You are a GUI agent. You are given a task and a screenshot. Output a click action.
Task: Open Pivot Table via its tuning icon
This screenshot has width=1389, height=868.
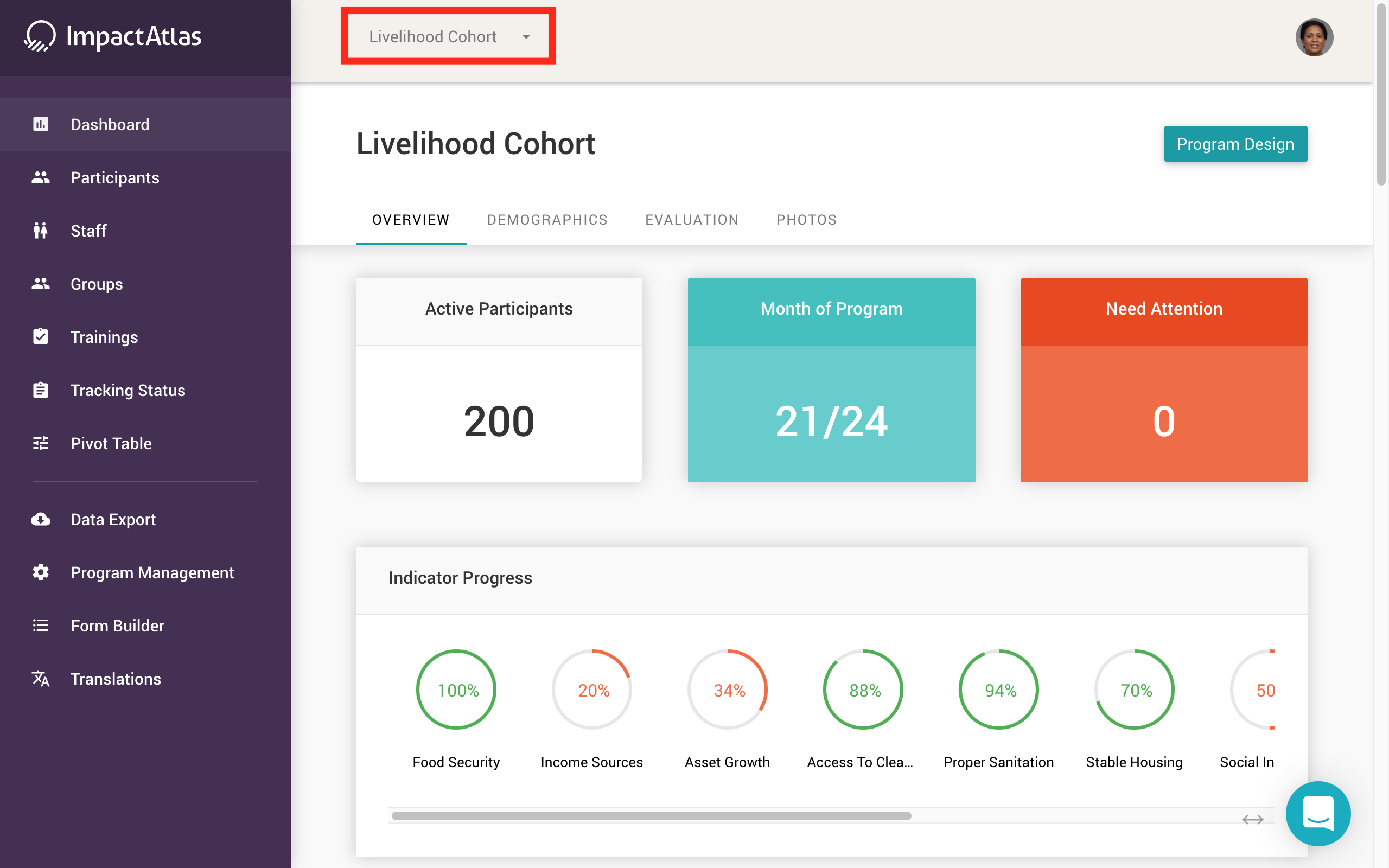pos(40,443)
